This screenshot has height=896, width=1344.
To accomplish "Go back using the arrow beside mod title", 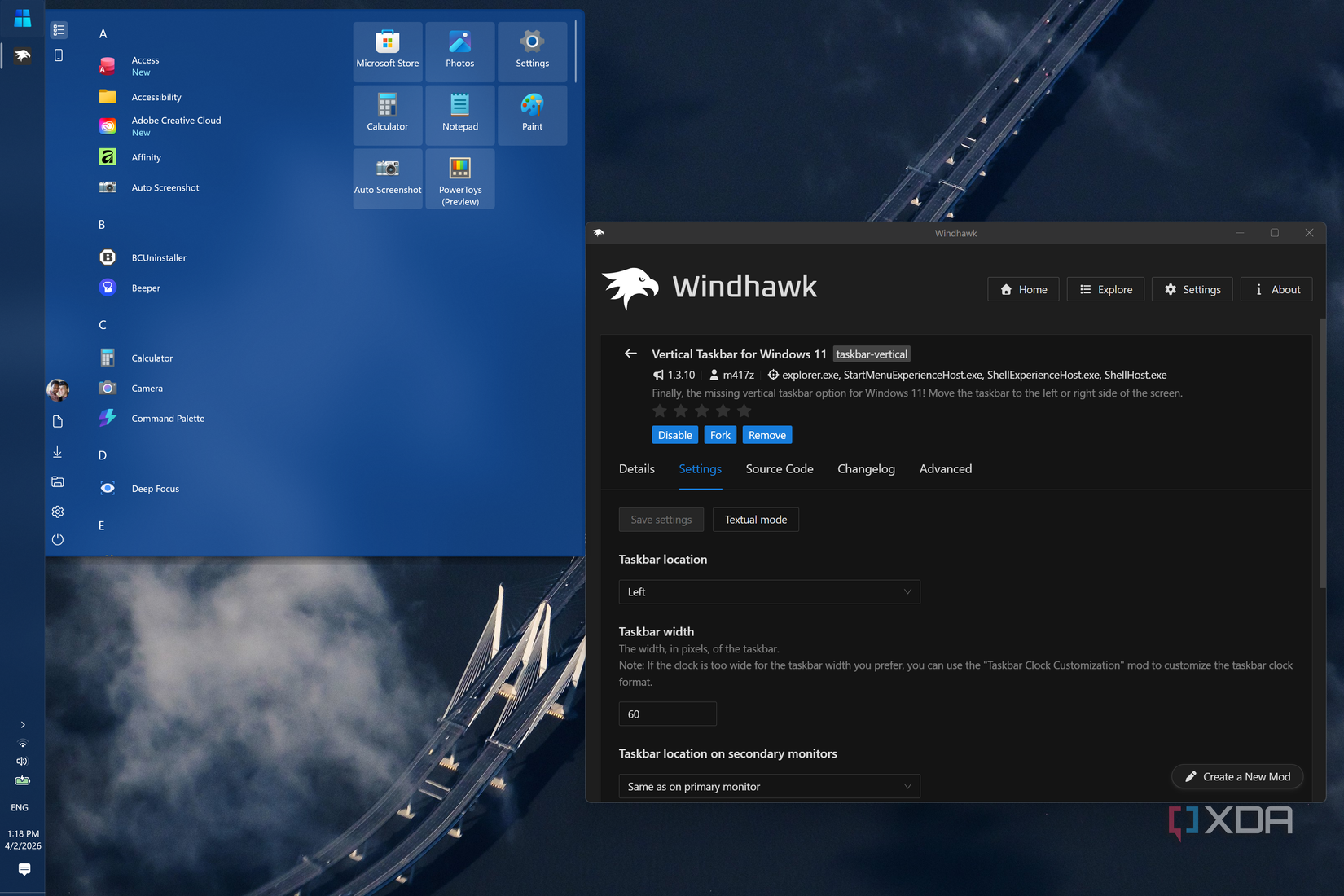I will click(x=630, y=354).
